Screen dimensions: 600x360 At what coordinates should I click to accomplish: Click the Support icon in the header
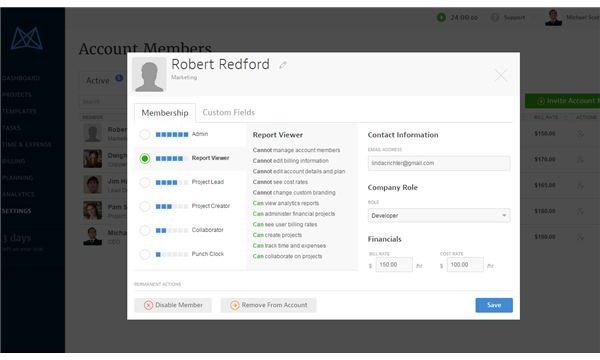coord(495,17)
